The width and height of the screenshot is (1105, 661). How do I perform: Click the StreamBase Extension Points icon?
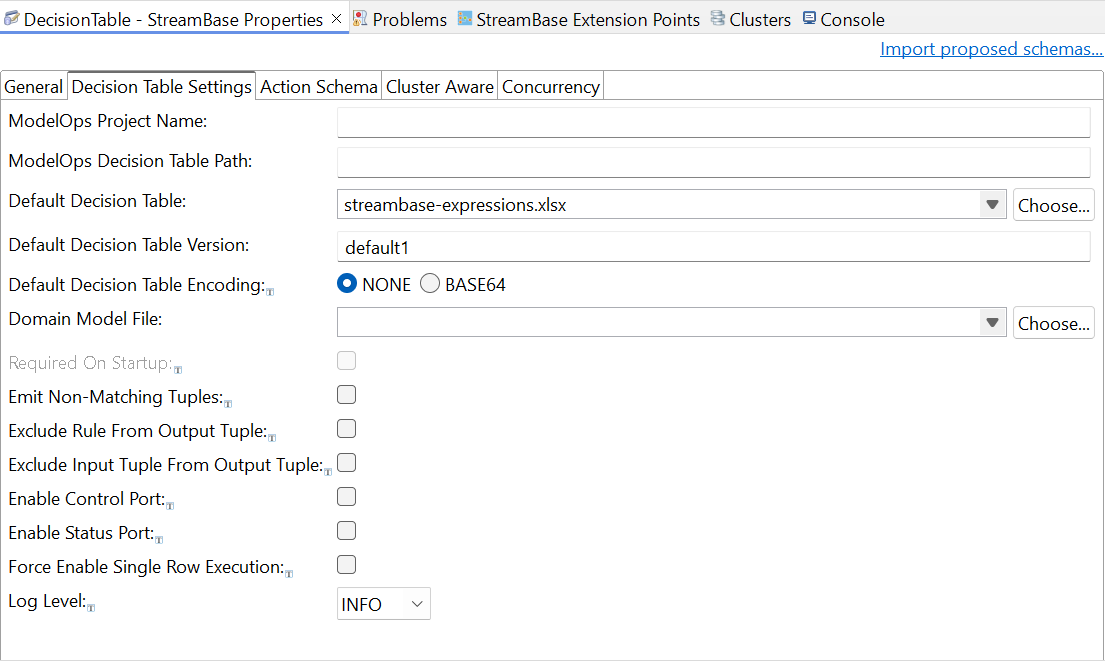click(465, 19)
